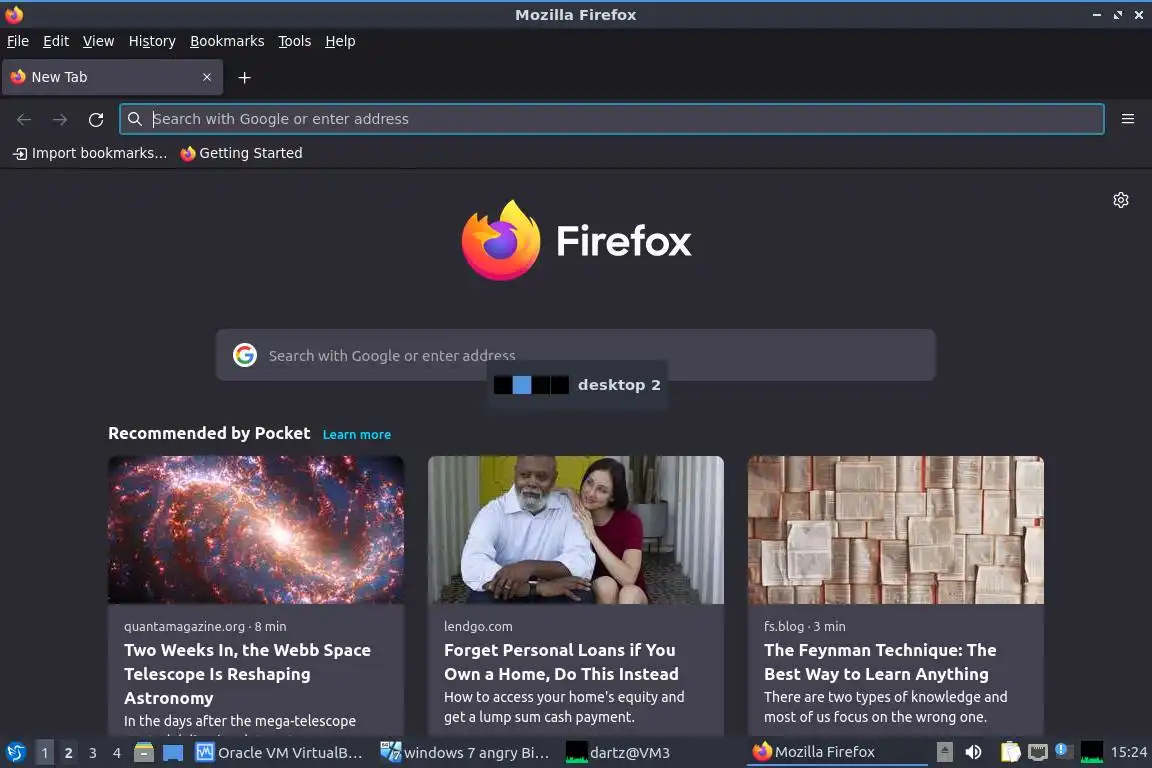Image resolution: width=1152 pixels, height=768 pixels.
Task: Switch to Oracle VM VirtualBox window
Action: [x=280, y=753]
